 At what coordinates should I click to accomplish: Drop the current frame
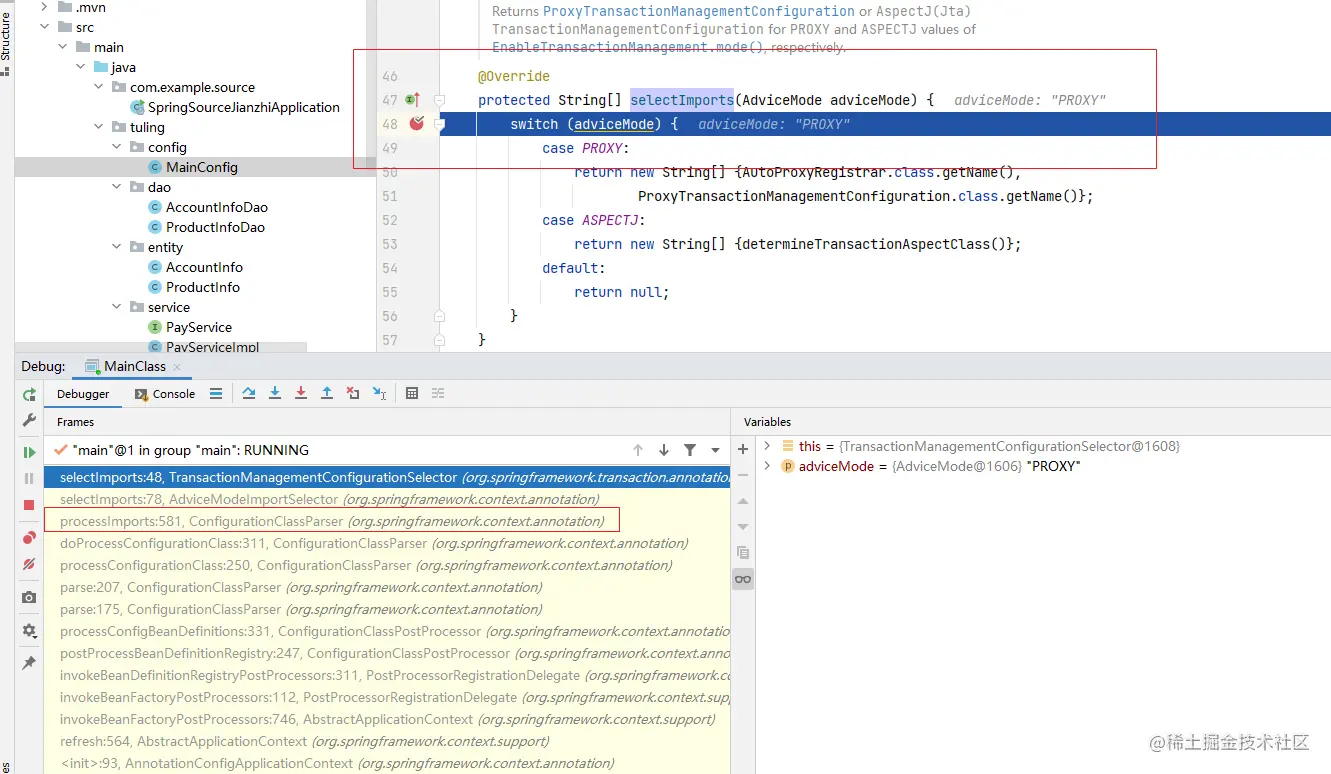click(x=353, y=394)
